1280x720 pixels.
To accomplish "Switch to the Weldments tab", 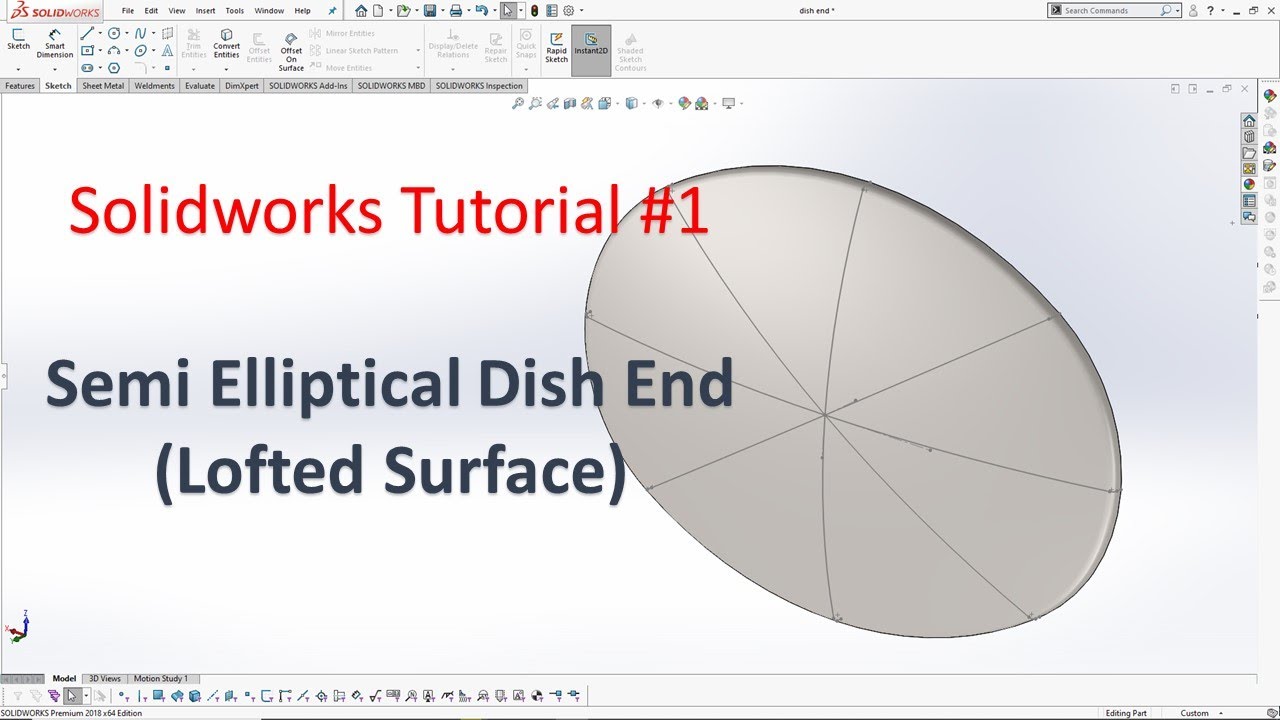I will pyautogui.click(x=155, y=86).
